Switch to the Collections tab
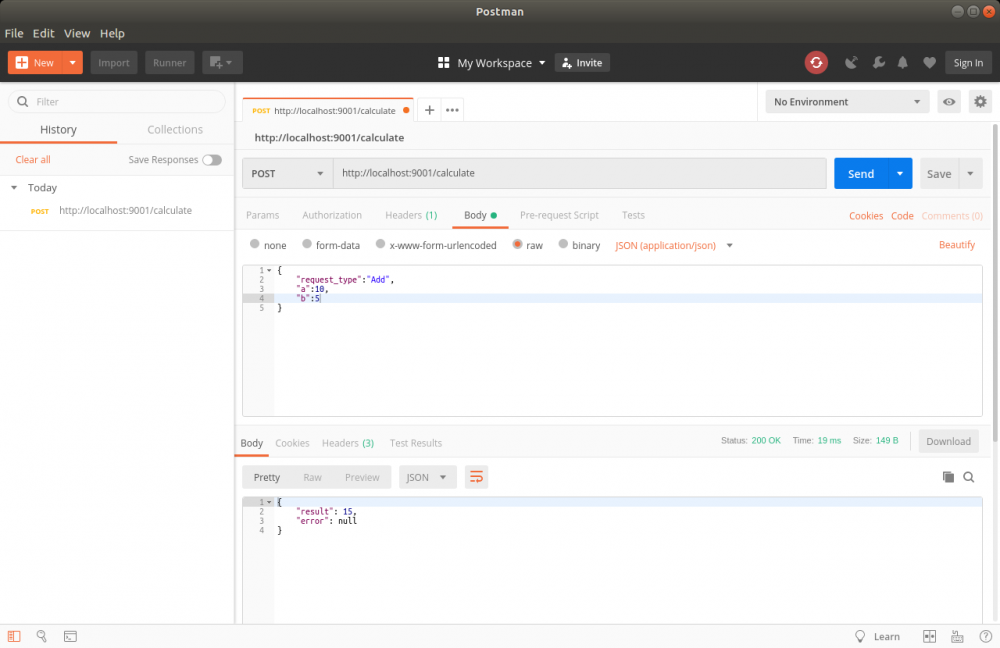The width and height of the screenshot is (1000, 648). pos(175,129)
